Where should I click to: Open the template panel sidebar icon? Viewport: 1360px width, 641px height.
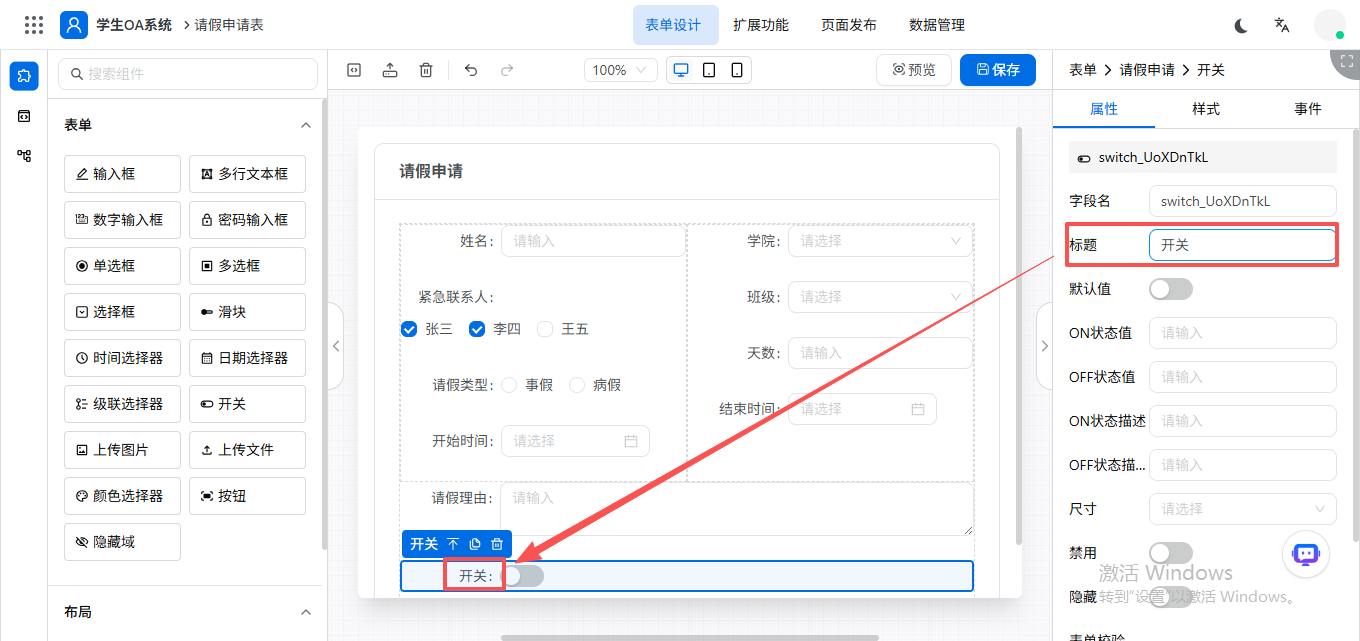coord(24,116)
